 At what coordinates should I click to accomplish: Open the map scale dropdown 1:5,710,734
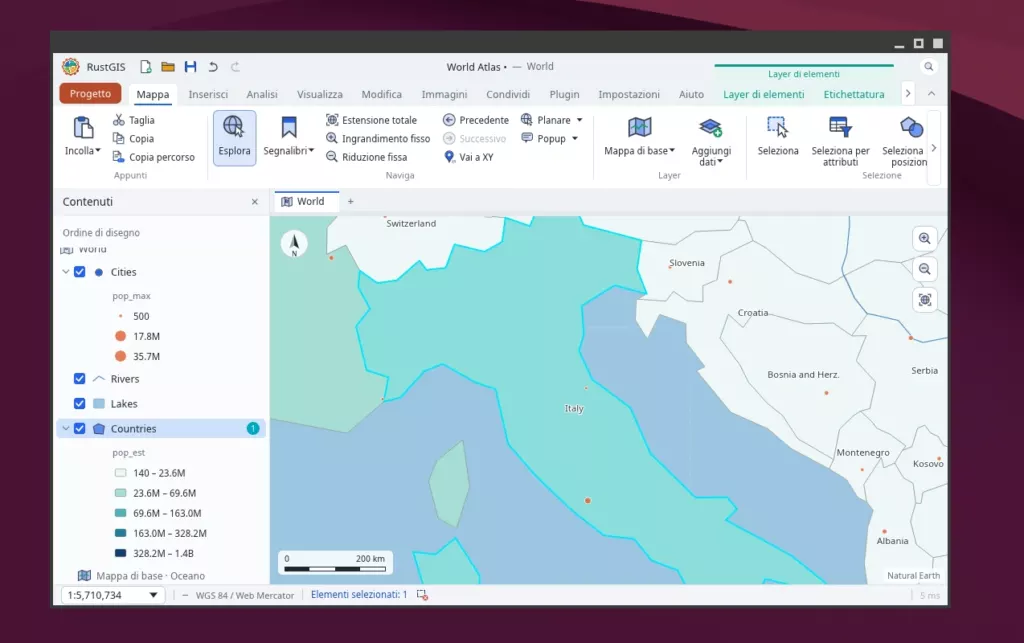[113, 595]
